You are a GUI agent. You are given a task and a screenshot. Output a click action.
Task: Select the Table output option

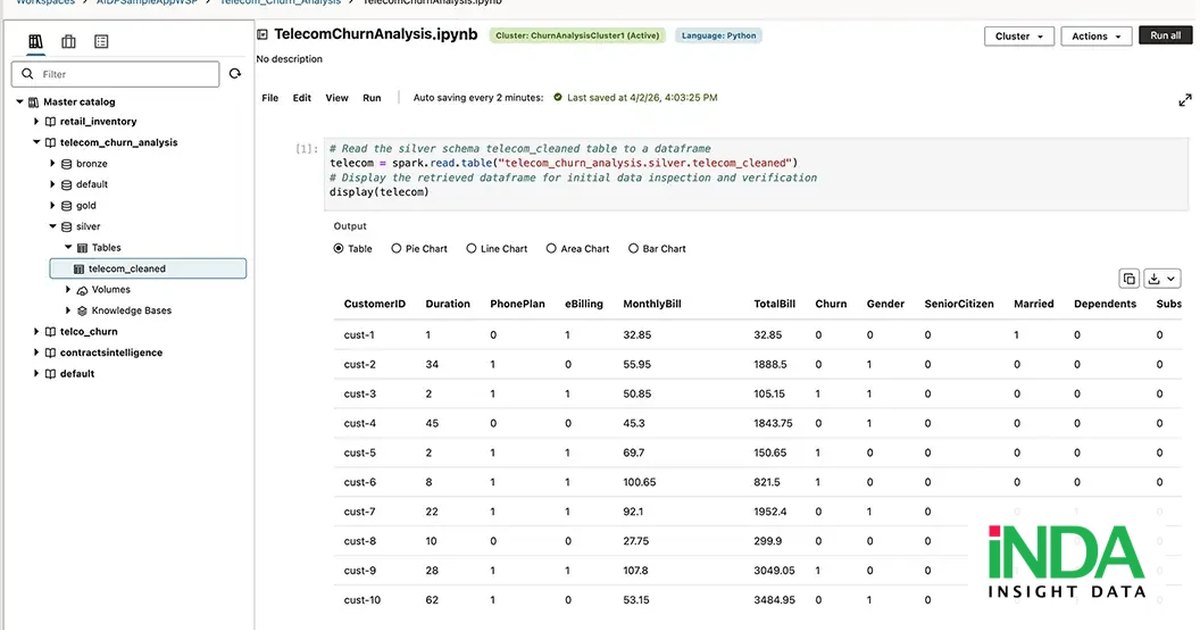(339, 249)
